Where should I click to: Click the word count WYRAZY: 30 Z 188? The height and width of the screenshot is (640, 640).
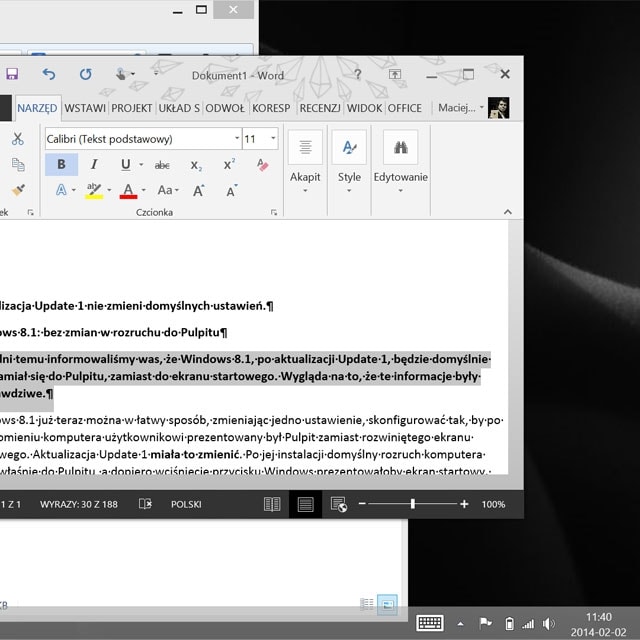pos(79,504)
